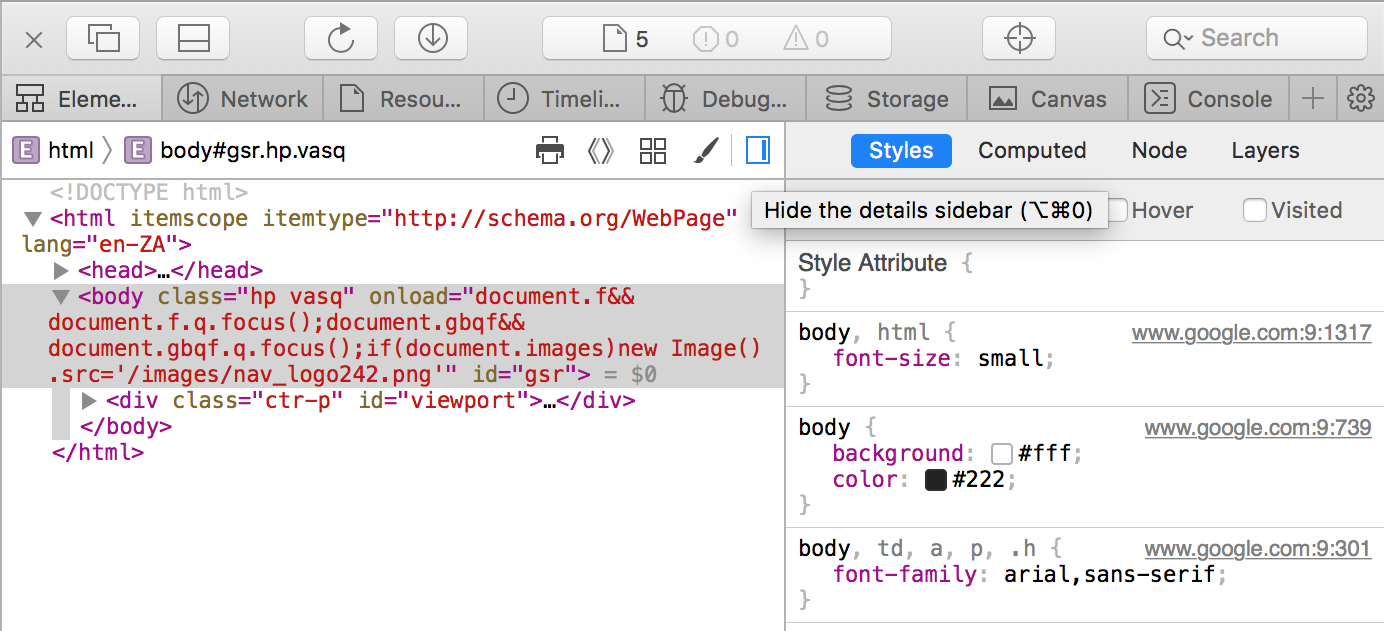
Task: Switch to the Elements tab
Action: tap(81, 99)
